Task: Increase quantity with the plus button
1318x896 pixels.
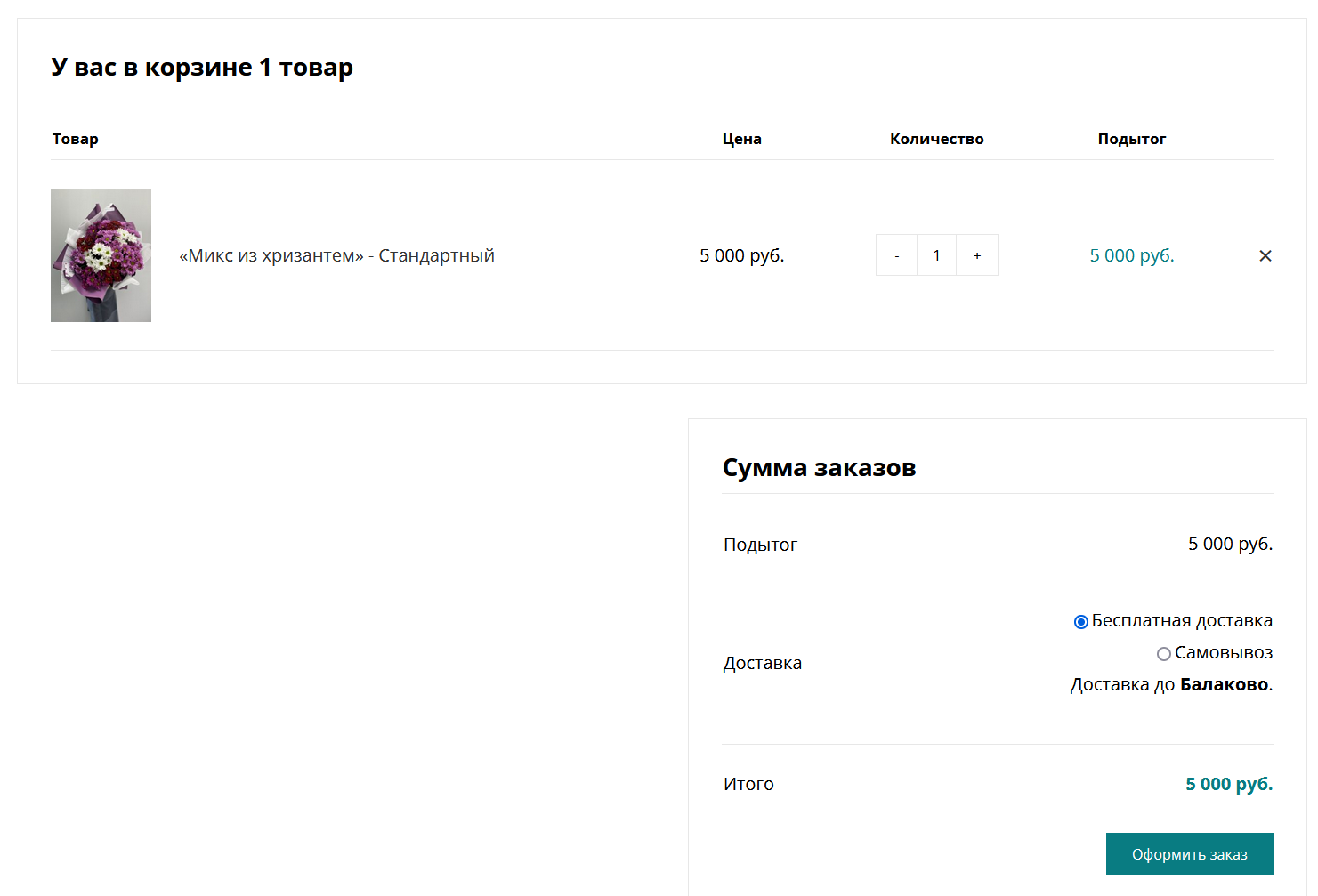Action: [976, 255]
